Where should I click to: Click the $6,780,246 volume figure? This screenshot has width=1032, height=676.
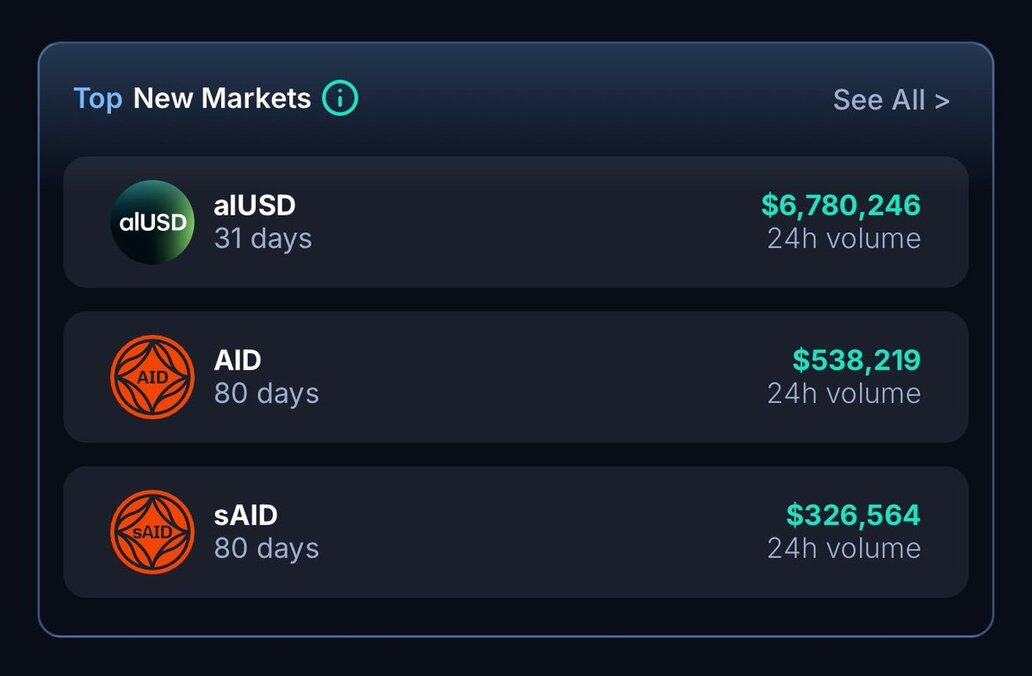pyautogui.click(x=840, y=205)
